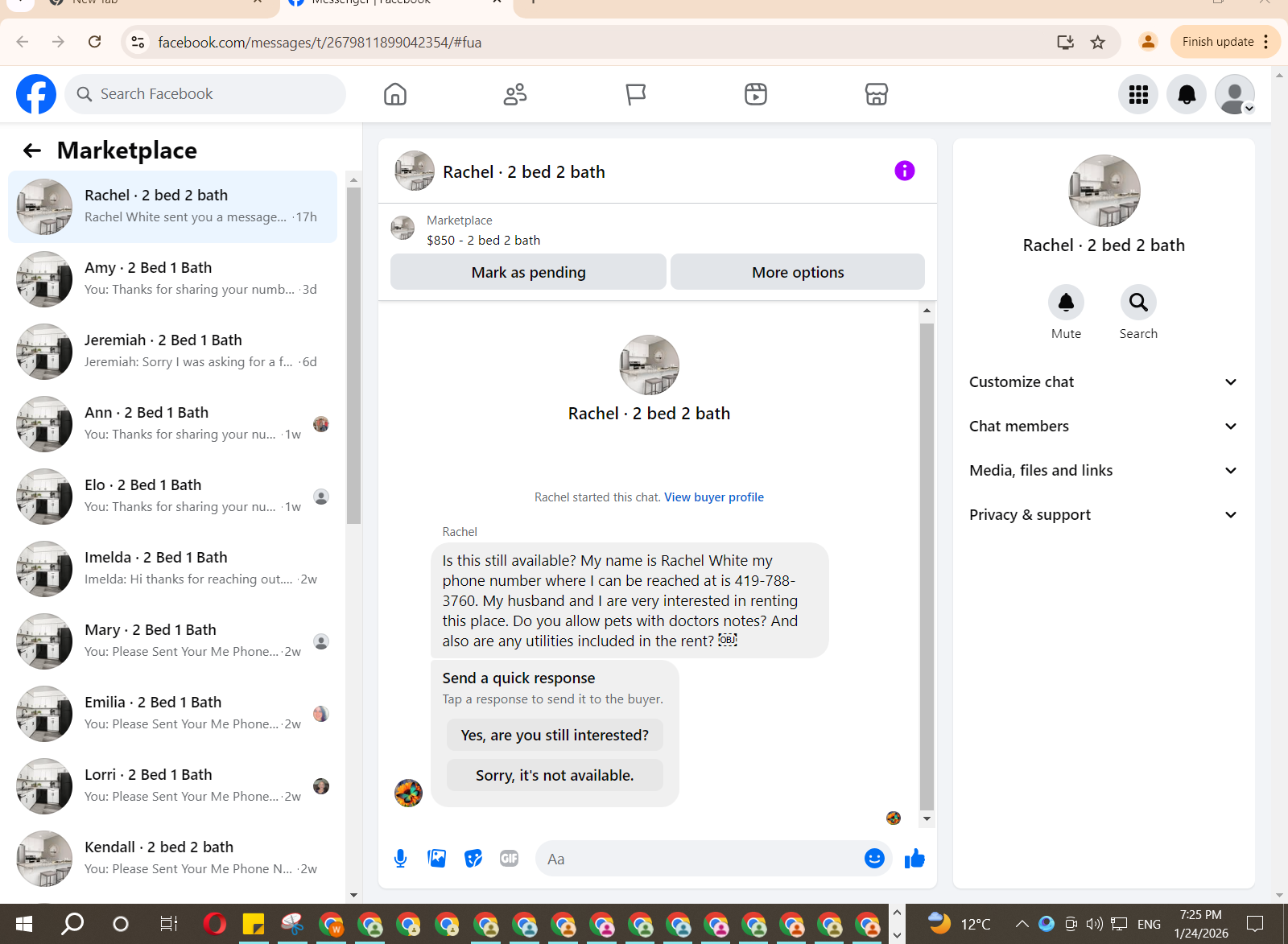Open the Chrome profile icon
This screenshot has width=1288, height=944.
[1148, 42]
